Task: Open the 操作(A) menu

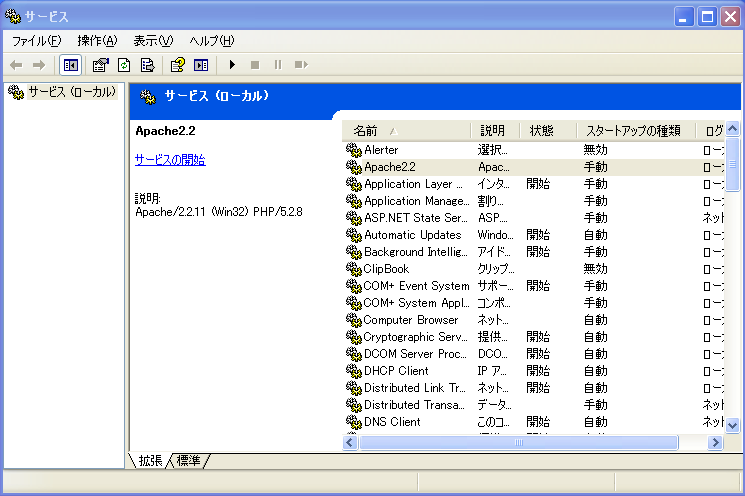Action: (97, 41)
